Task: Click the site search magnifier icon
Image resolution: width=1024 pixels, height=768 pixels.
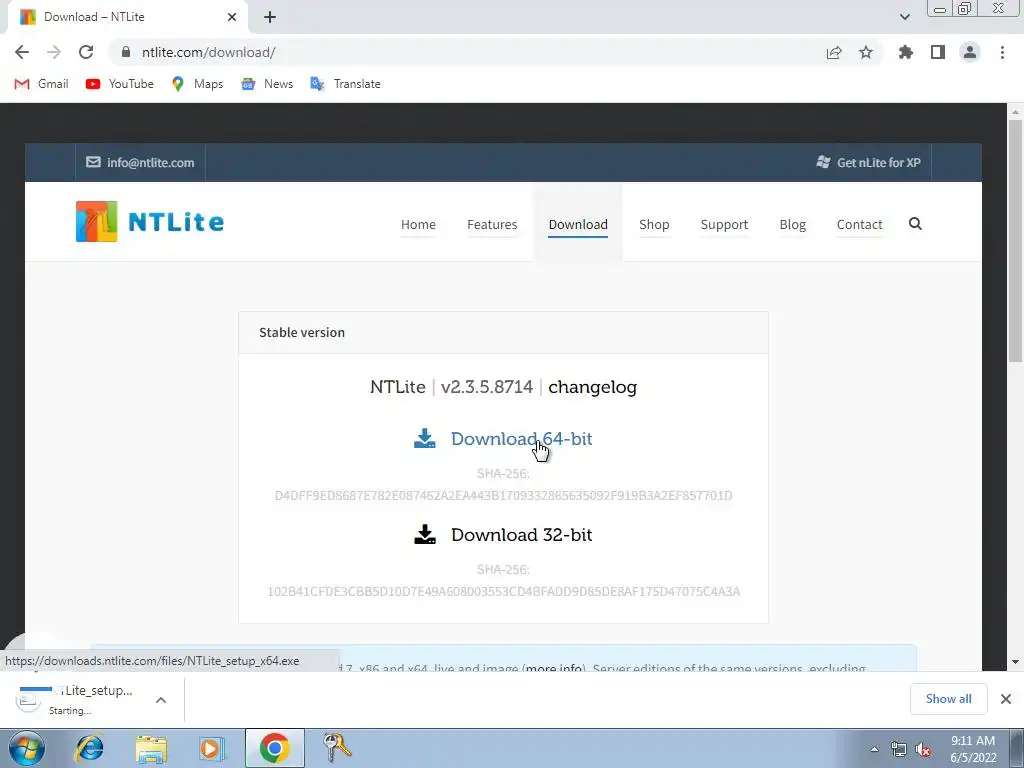Action: coord(915,224)
